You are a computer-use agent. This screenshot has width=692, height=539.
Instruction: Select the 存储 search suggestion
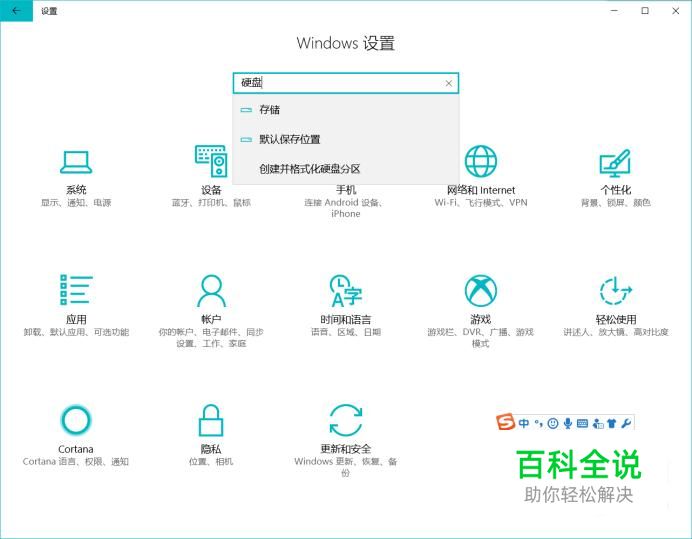[x=346, y=109]
